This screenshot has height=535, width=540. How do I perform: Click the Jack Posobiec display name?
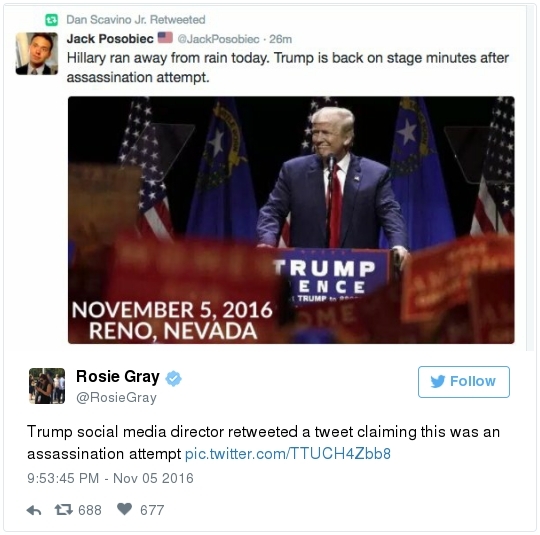pos(110,39)
